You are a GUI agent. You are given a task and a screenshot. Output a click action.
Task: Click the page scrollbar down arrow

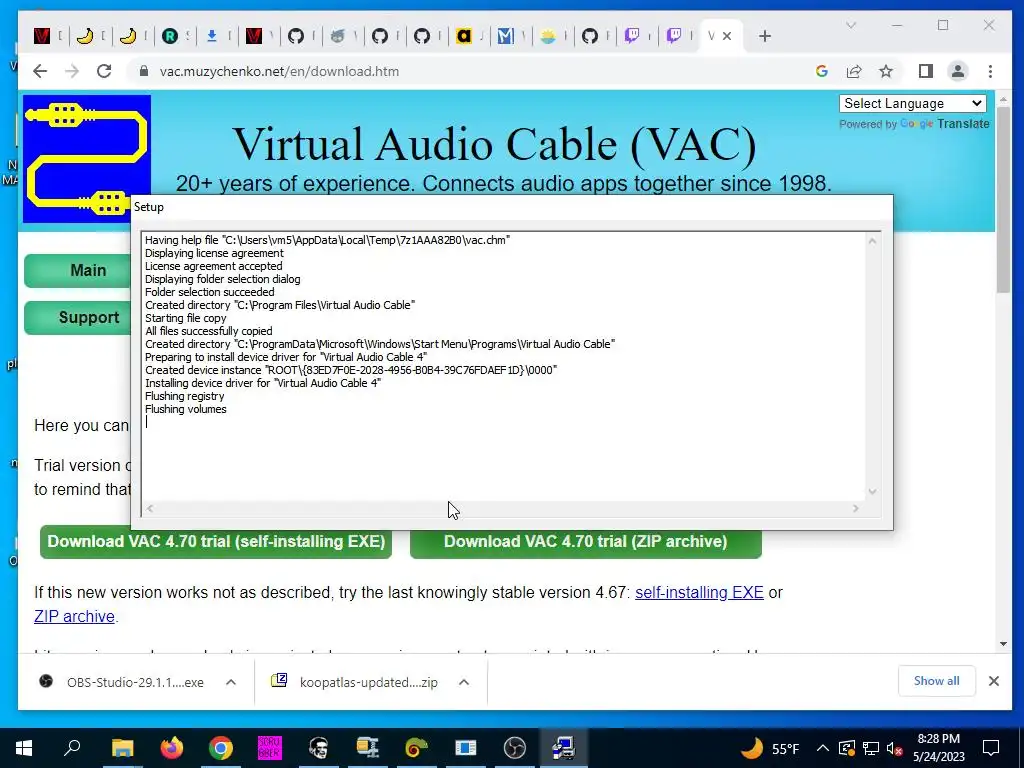coord(1003,644)
